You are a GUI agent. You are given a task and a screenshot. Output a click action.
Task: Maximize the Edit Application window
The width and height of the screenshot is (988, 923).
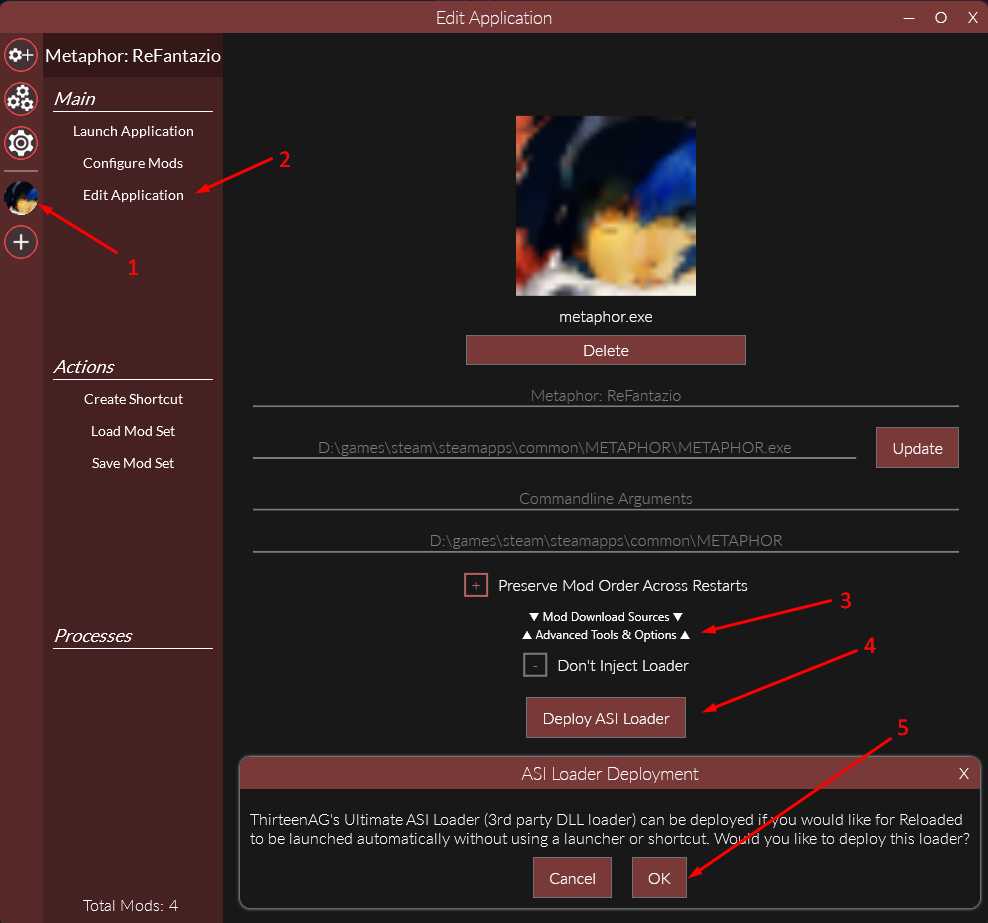tap(941, 18)
